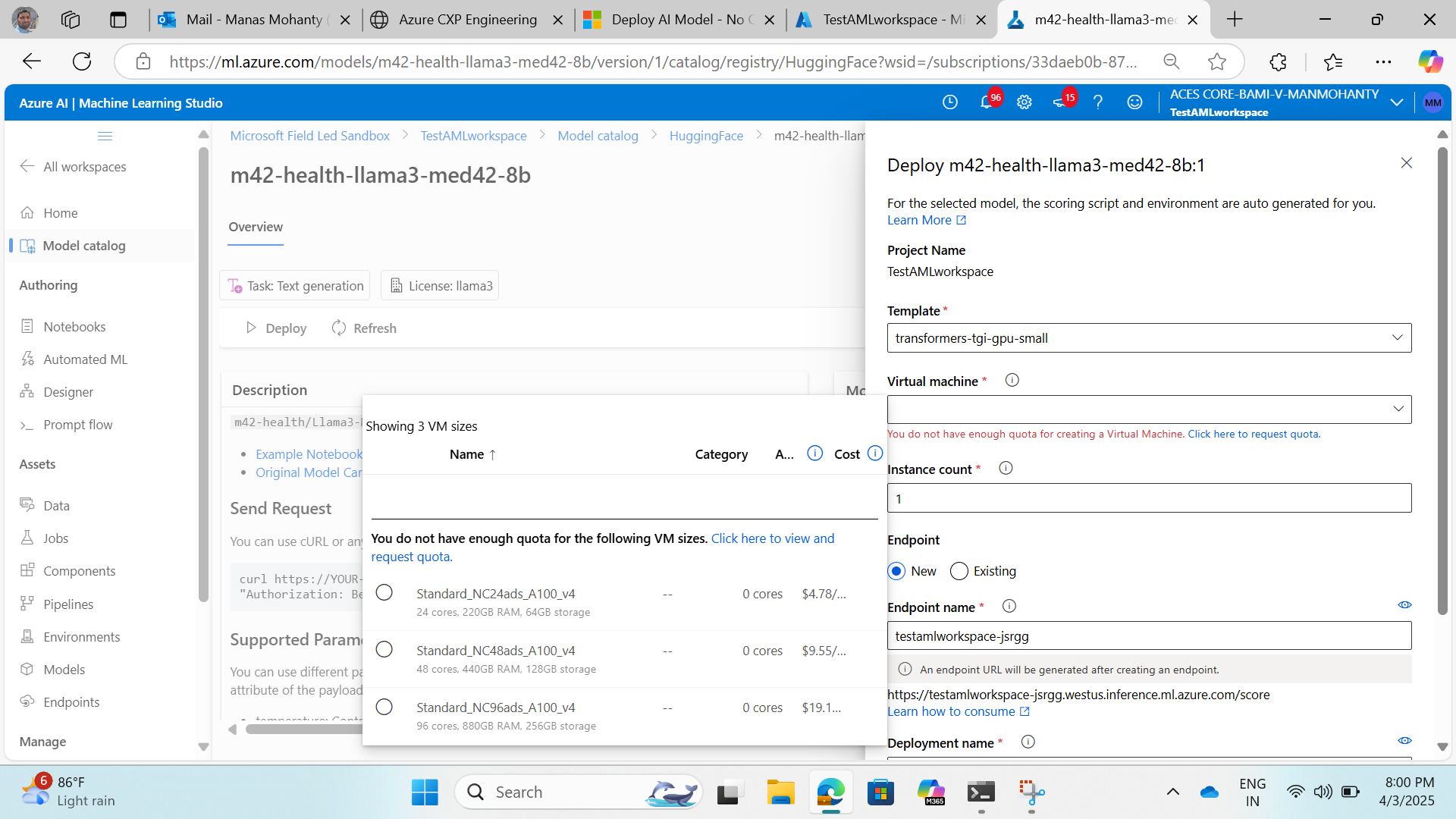The image size is (1456, 819).
Task: Open browser favorites list icon
Action: [1332, 62]
